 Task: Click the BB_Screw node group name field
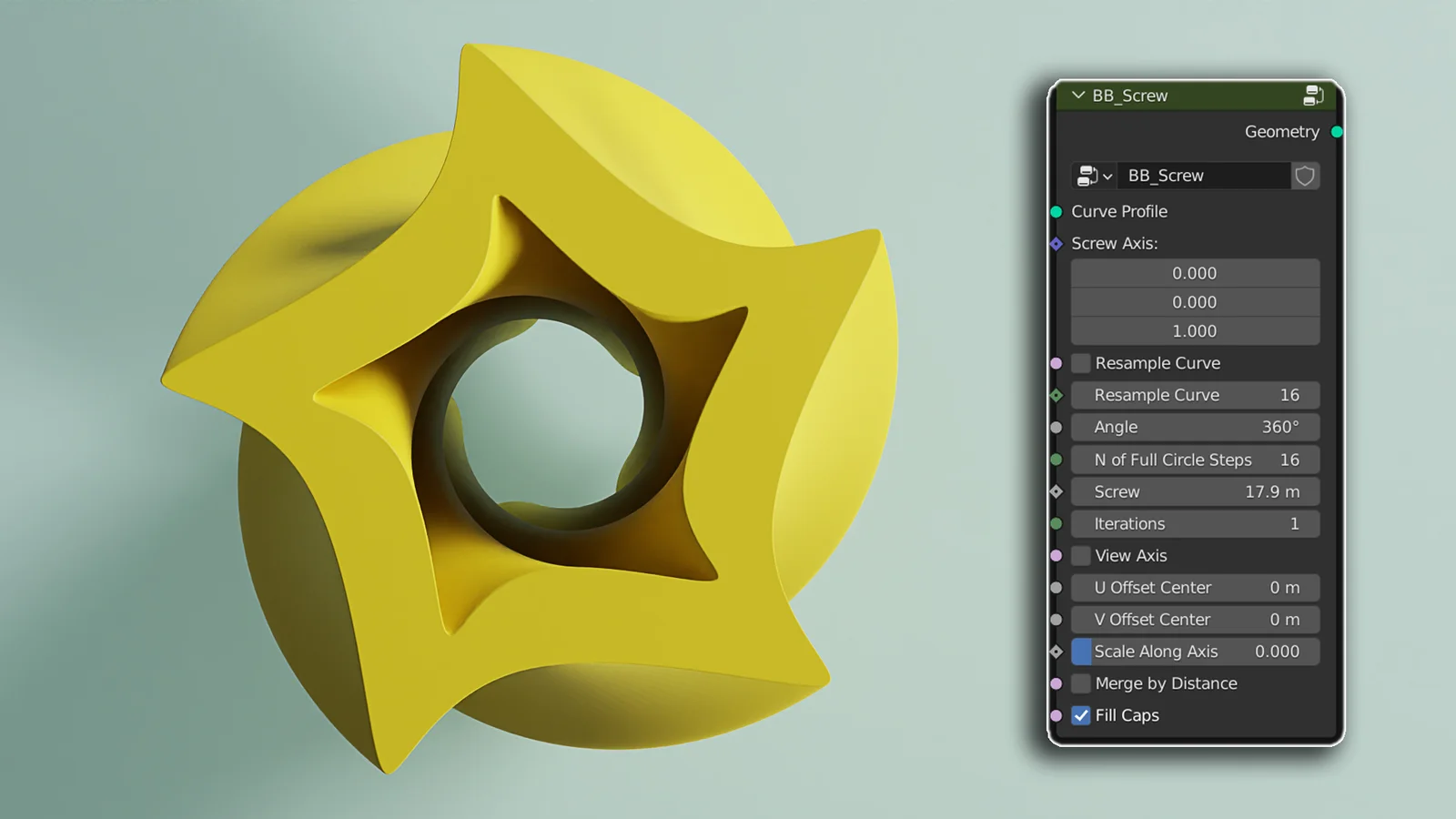(1203, 176)
